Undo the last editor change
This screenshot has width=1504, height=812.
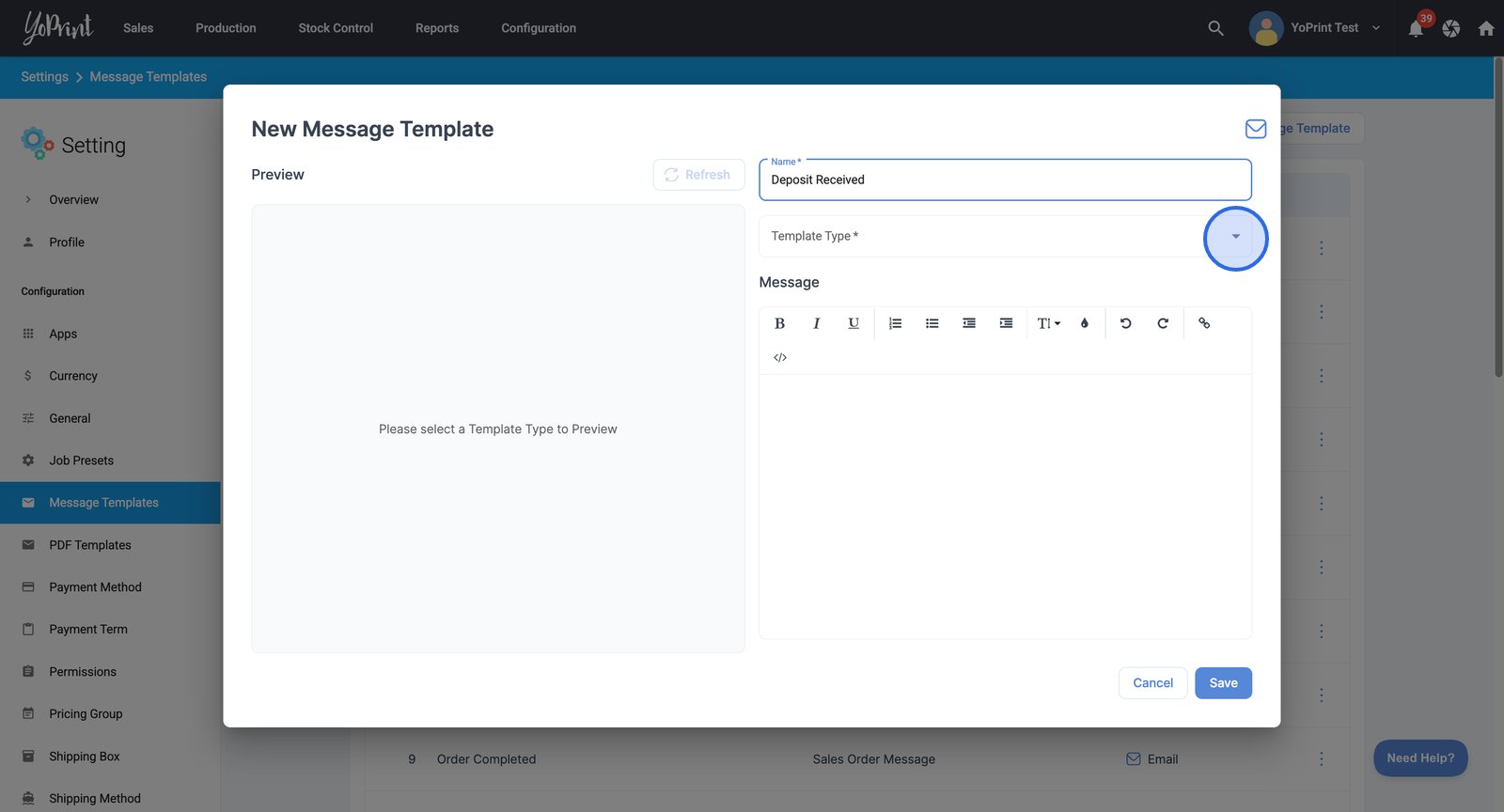point(1125,323)
